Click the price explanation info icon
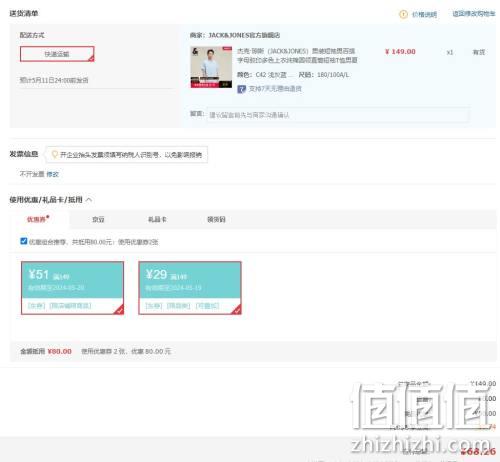The height and width of the screenshot is (462, 500). (x=403, y=14)
